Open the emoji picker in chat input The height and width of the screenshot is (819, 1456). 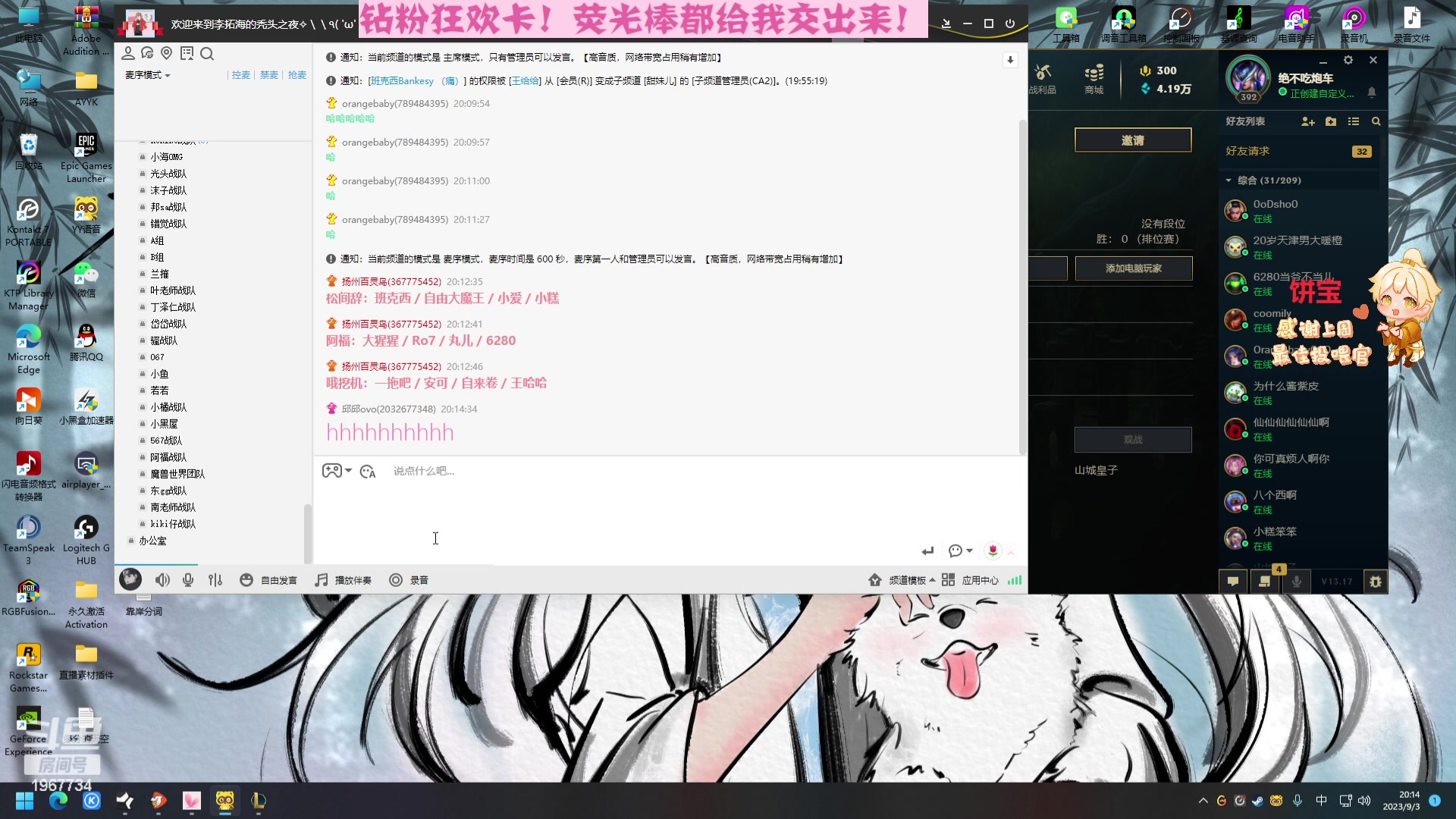pos(368,472)
